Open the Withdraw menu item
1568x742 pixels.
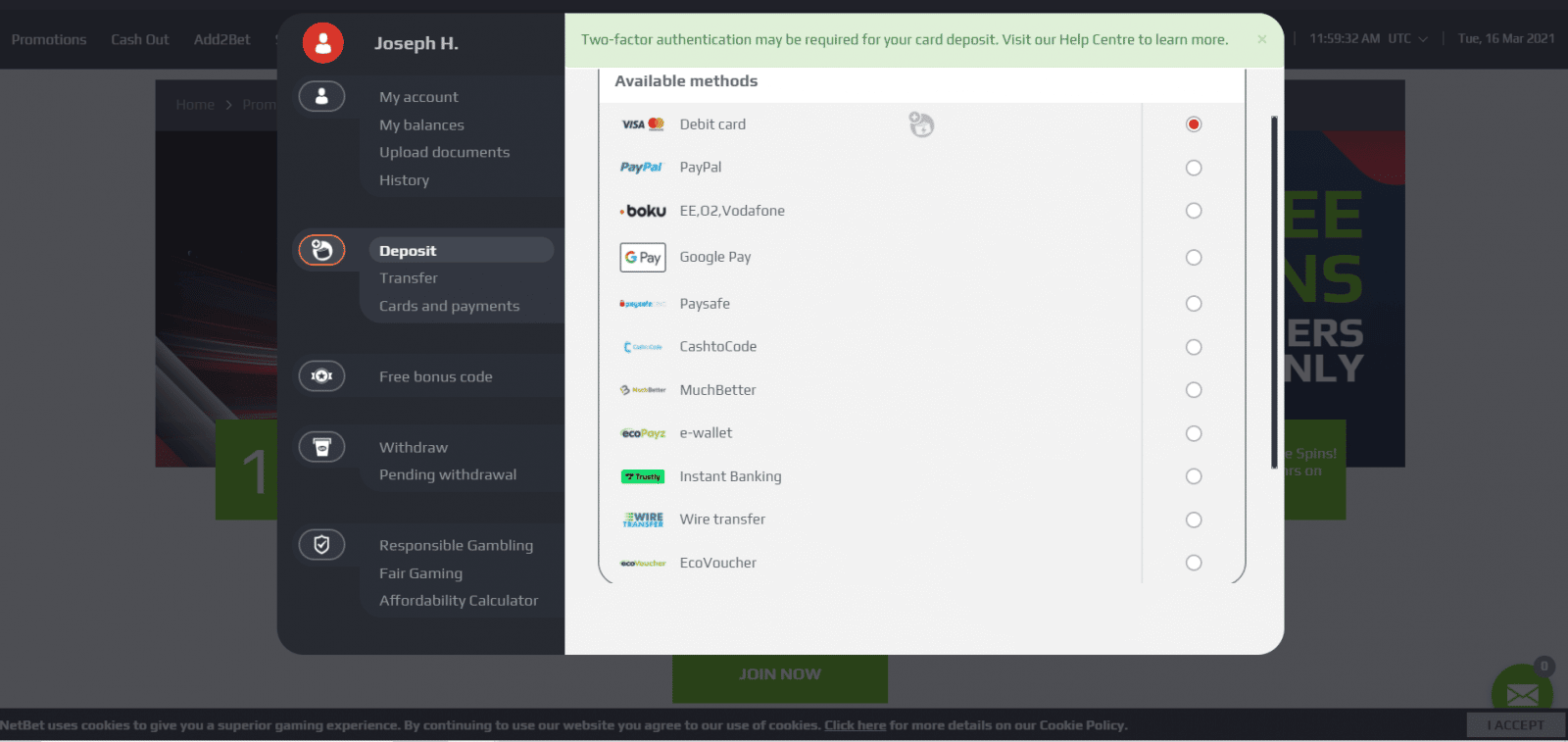(x=413, y=447)
